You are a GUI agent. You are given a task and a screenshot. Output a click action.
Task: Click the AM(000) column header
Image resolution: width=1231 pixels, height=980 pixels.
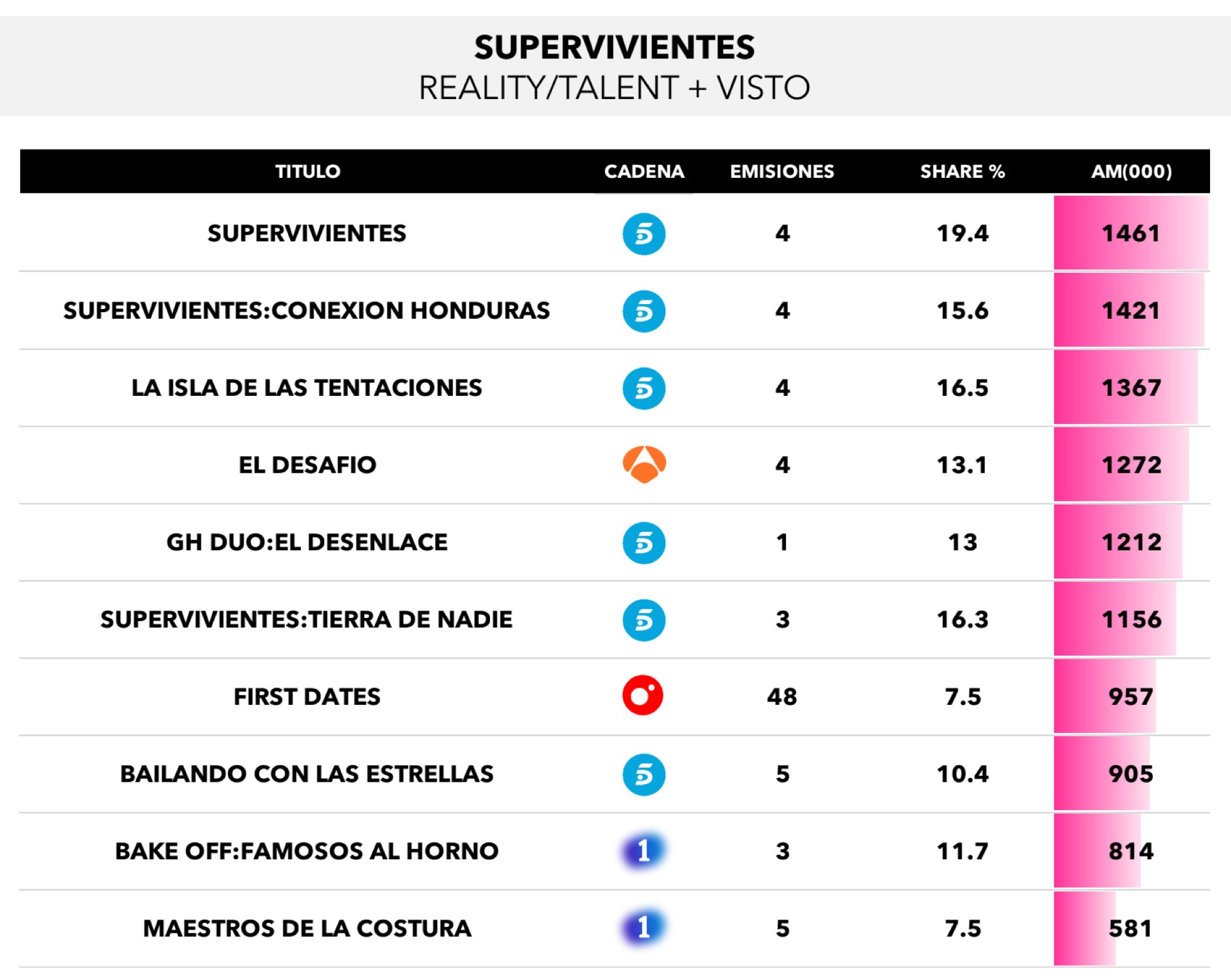click(x=1131, y=171)
